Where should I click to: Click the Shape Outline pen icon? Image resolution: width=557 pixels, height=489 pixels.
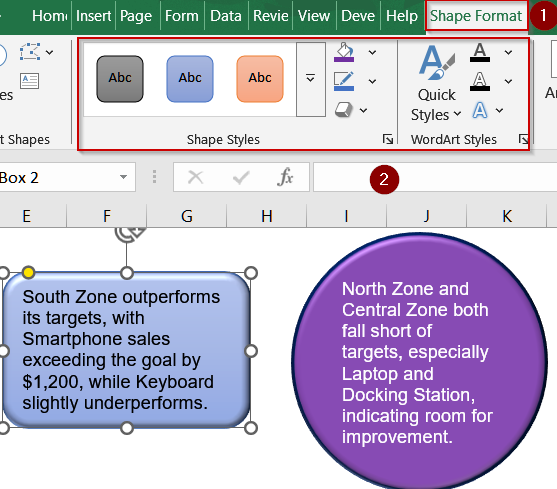[344, 81]
